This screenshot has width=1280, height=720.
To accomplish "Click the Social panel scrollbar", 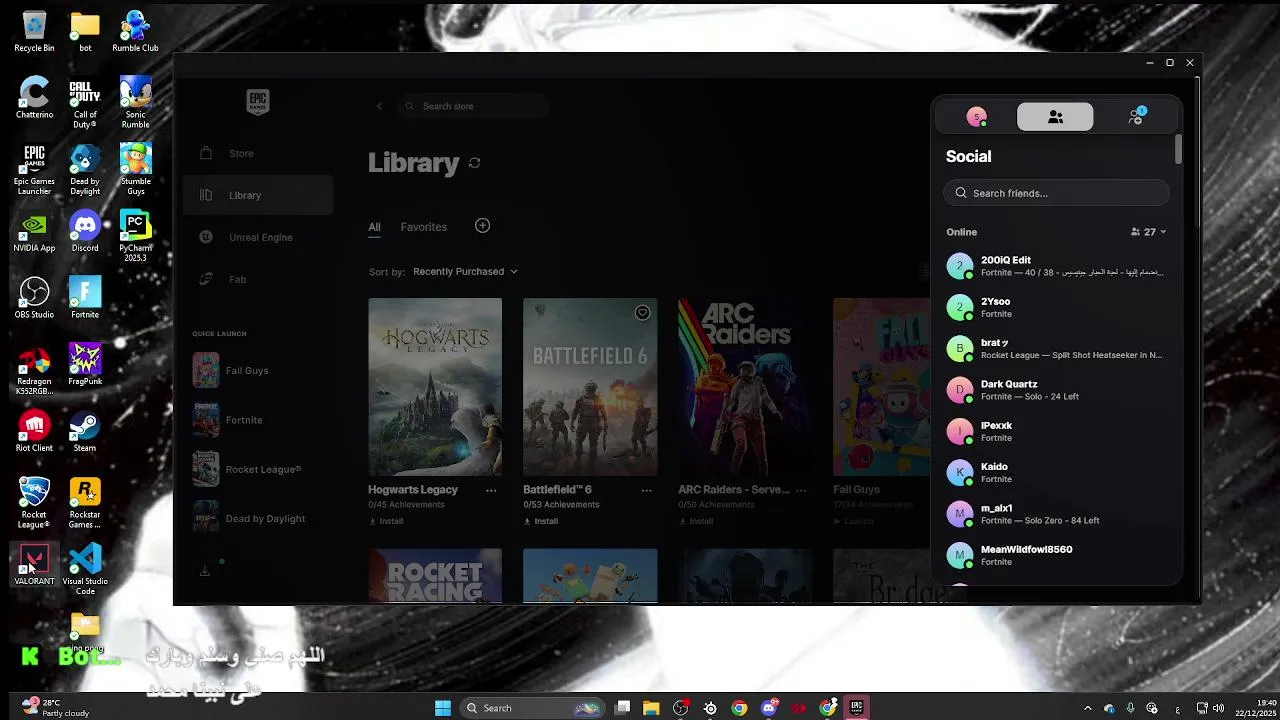I will coord(1178,149).
